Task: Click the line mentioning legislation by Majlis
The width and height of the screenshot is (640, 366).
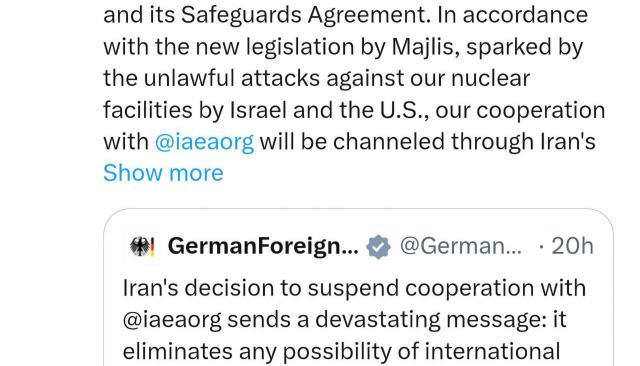Action: coord(343,47)
